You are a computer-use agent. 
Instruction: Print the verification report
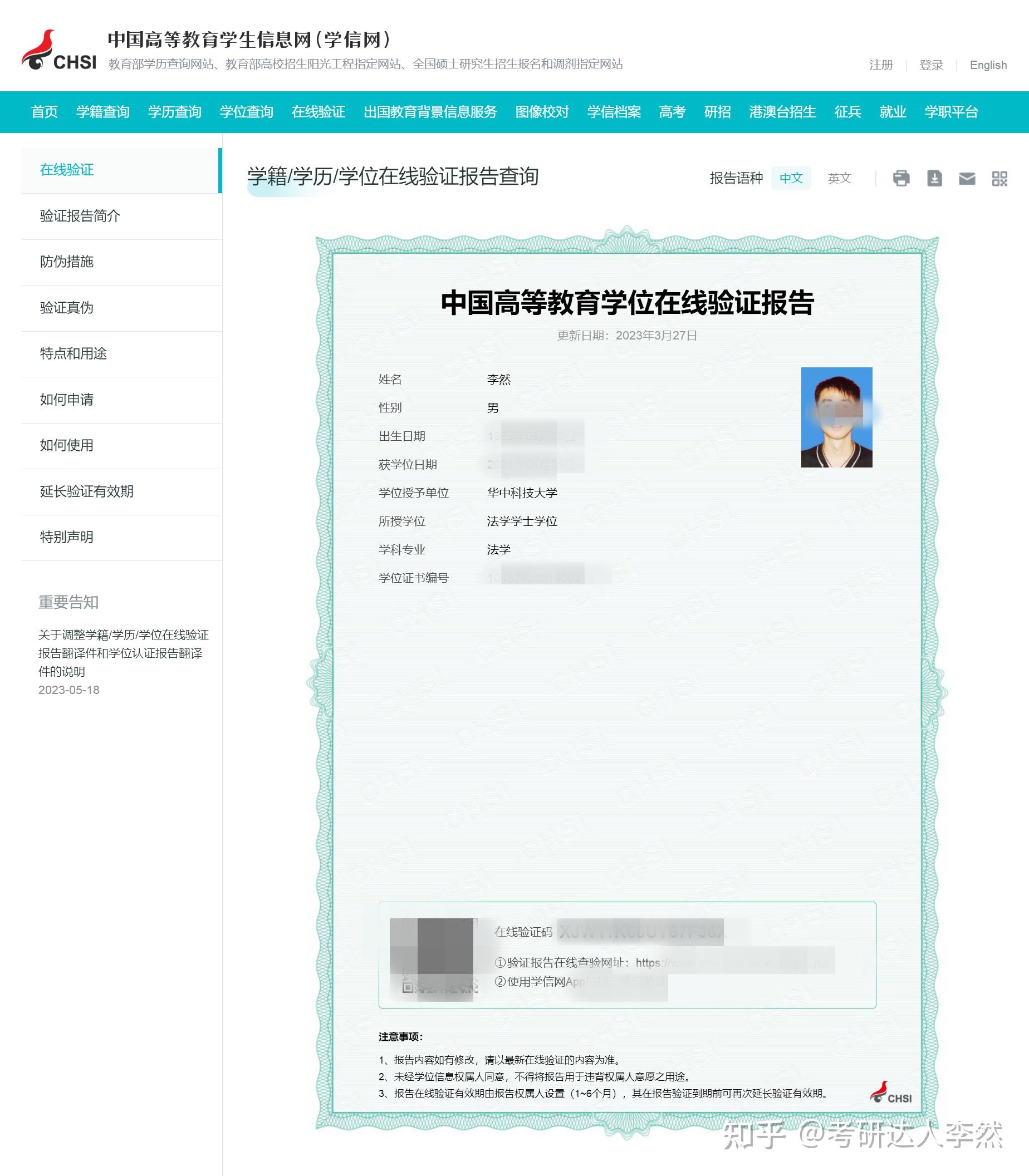pyautogui.click(x=901, y=179)
